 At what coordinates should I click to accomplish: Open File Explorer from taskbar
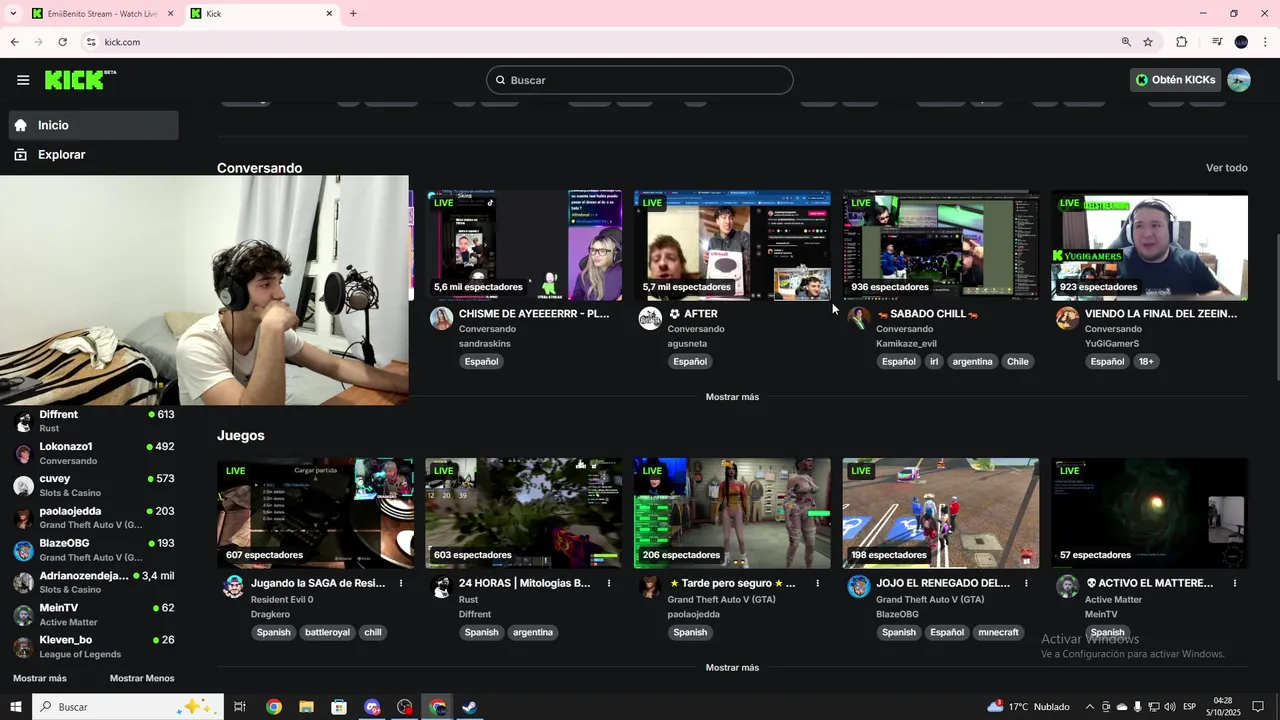coord(306,707)
